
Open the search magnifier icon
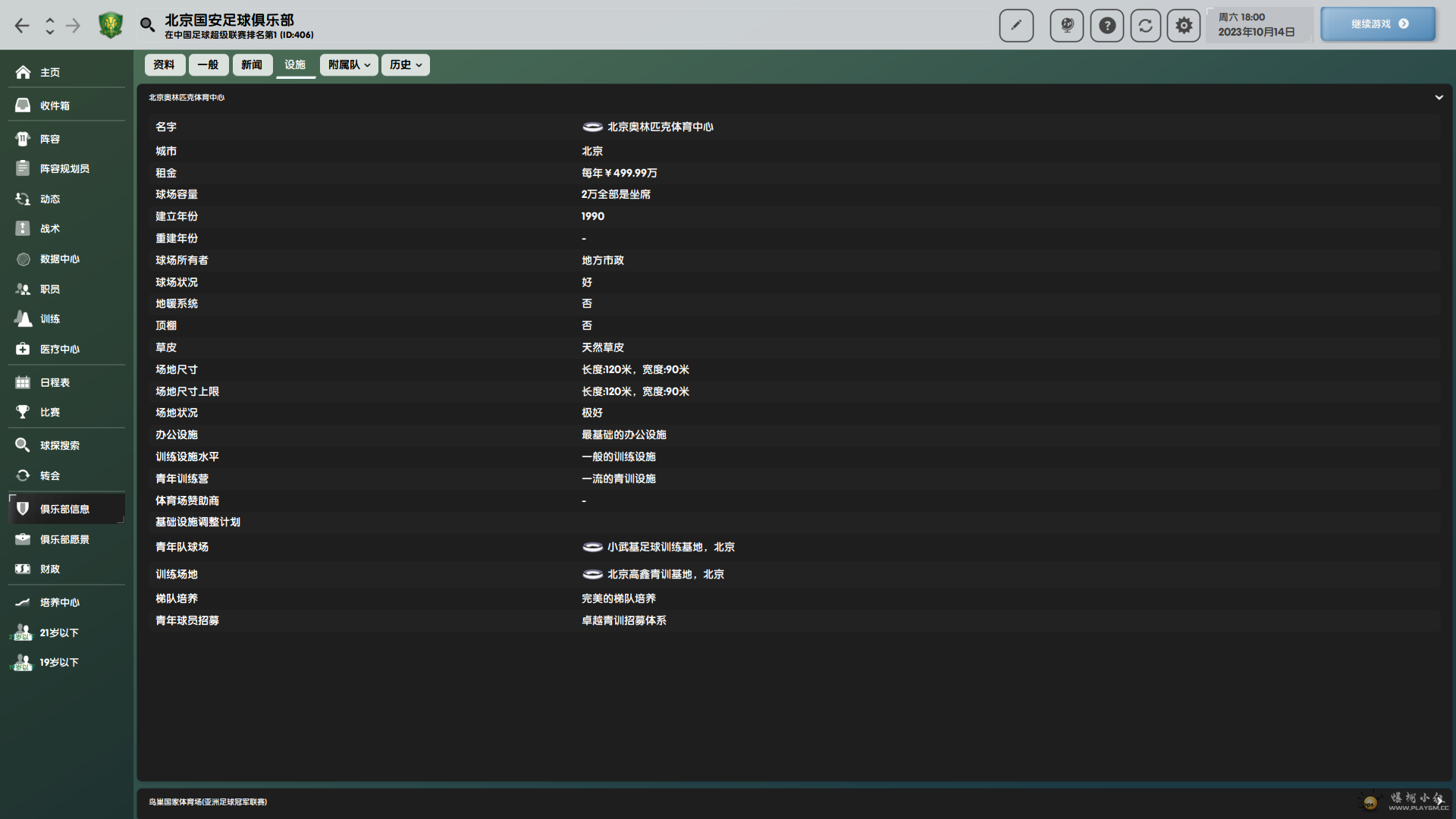coord(147,25)
